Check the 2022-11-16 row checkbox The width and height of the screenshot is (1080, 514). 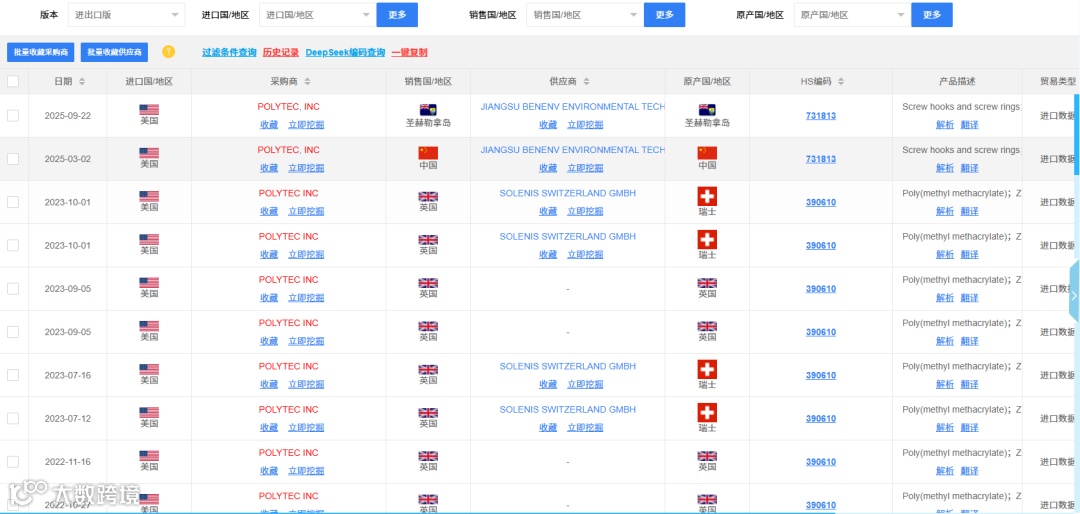point(13,462)
